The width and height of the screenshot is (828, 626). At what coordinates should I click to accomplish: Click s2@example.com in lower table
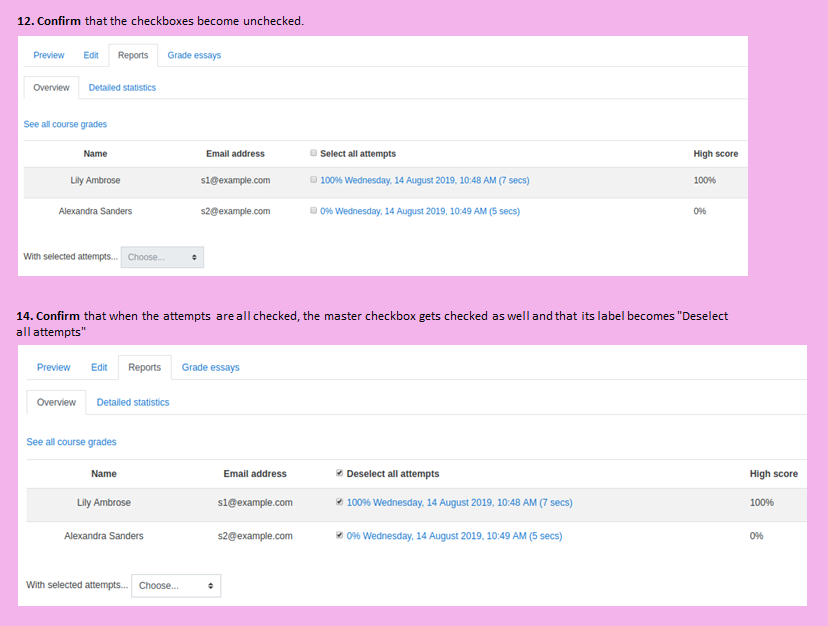tap(255, 536)
